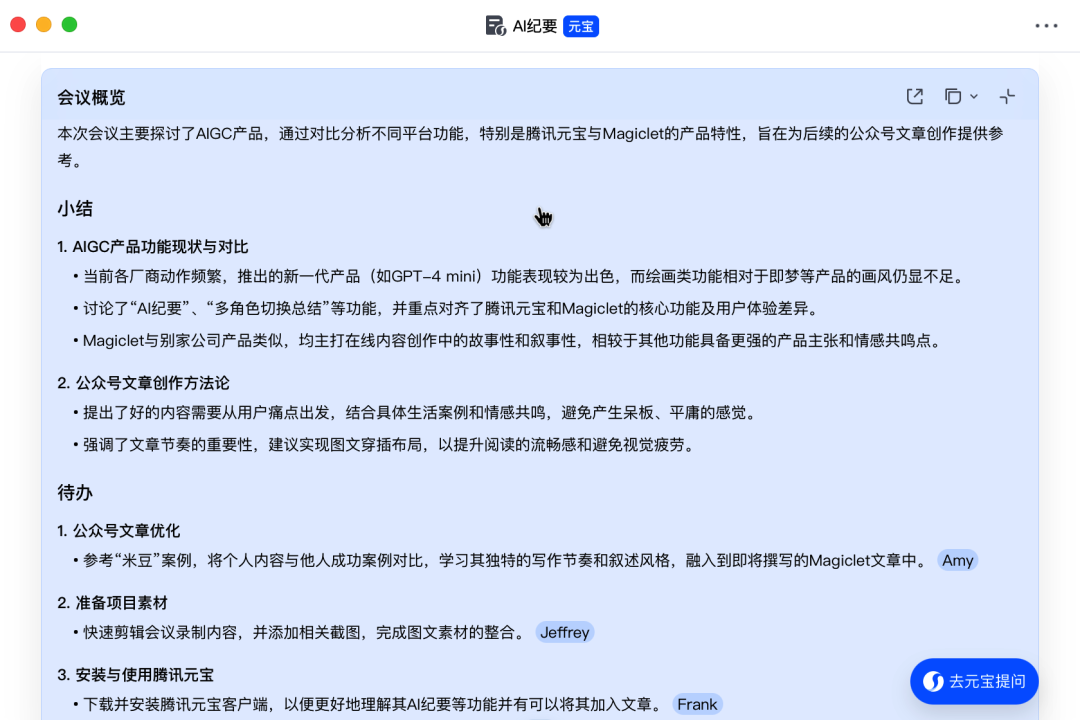The width and height of the screenshot is (1080, 720).
Task: Select the Amy assignee tag
Action: (x=957, y=560)
